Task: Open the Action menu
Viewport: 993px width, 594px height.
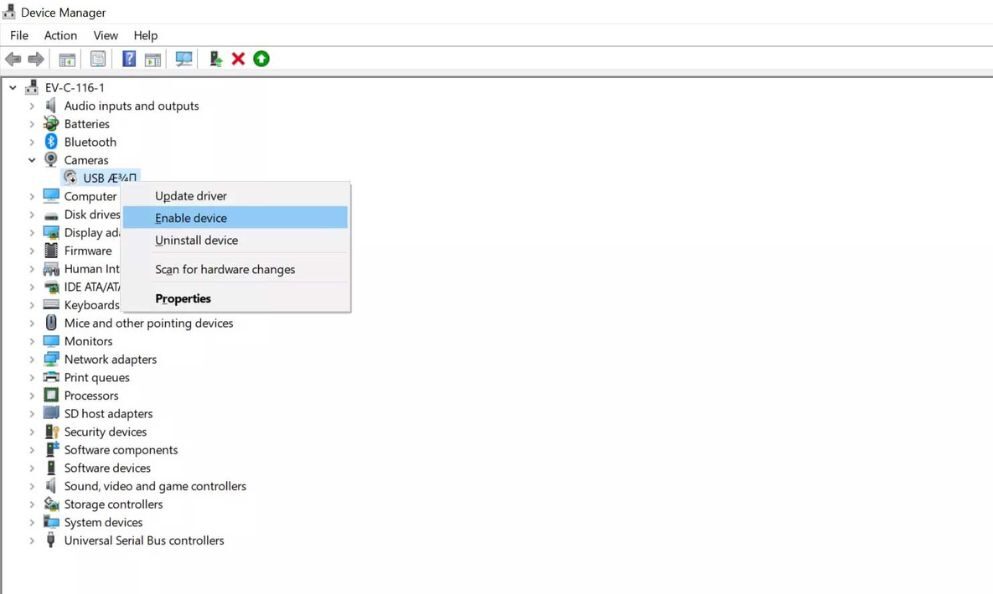Action: click(x=60, y=36)
